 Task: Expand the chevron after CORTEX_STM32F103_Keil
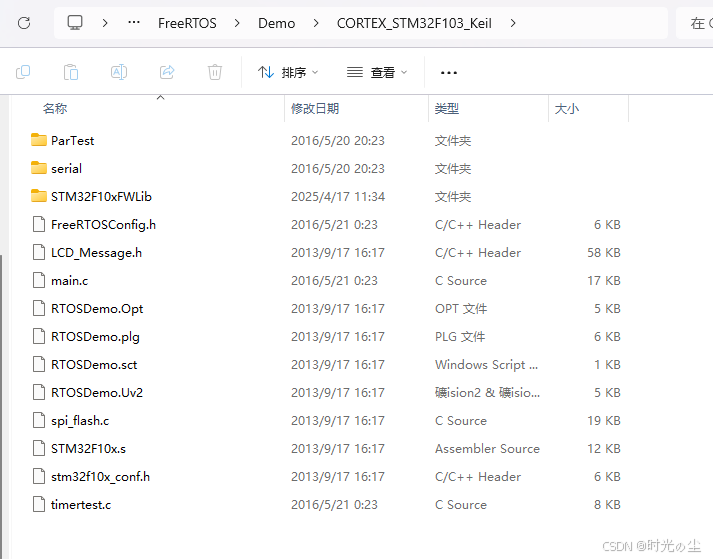[x=513, y=23]
